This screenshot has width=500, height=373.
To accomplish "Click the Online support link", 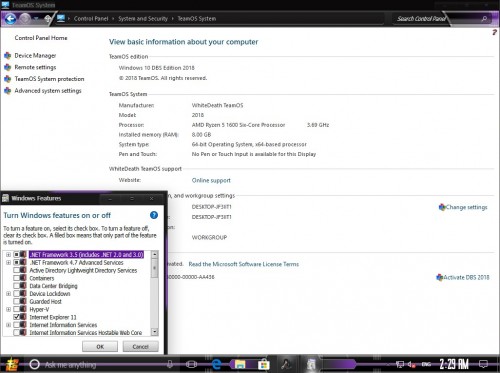I will (211, 180).
